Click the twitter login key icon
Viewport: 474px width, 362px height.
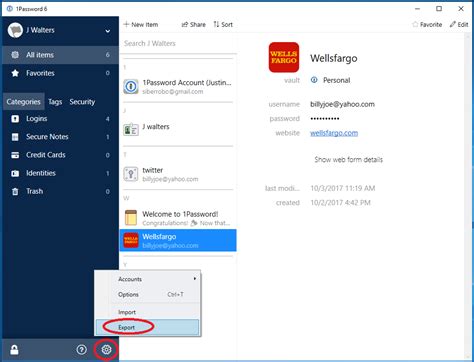[131, 174]
